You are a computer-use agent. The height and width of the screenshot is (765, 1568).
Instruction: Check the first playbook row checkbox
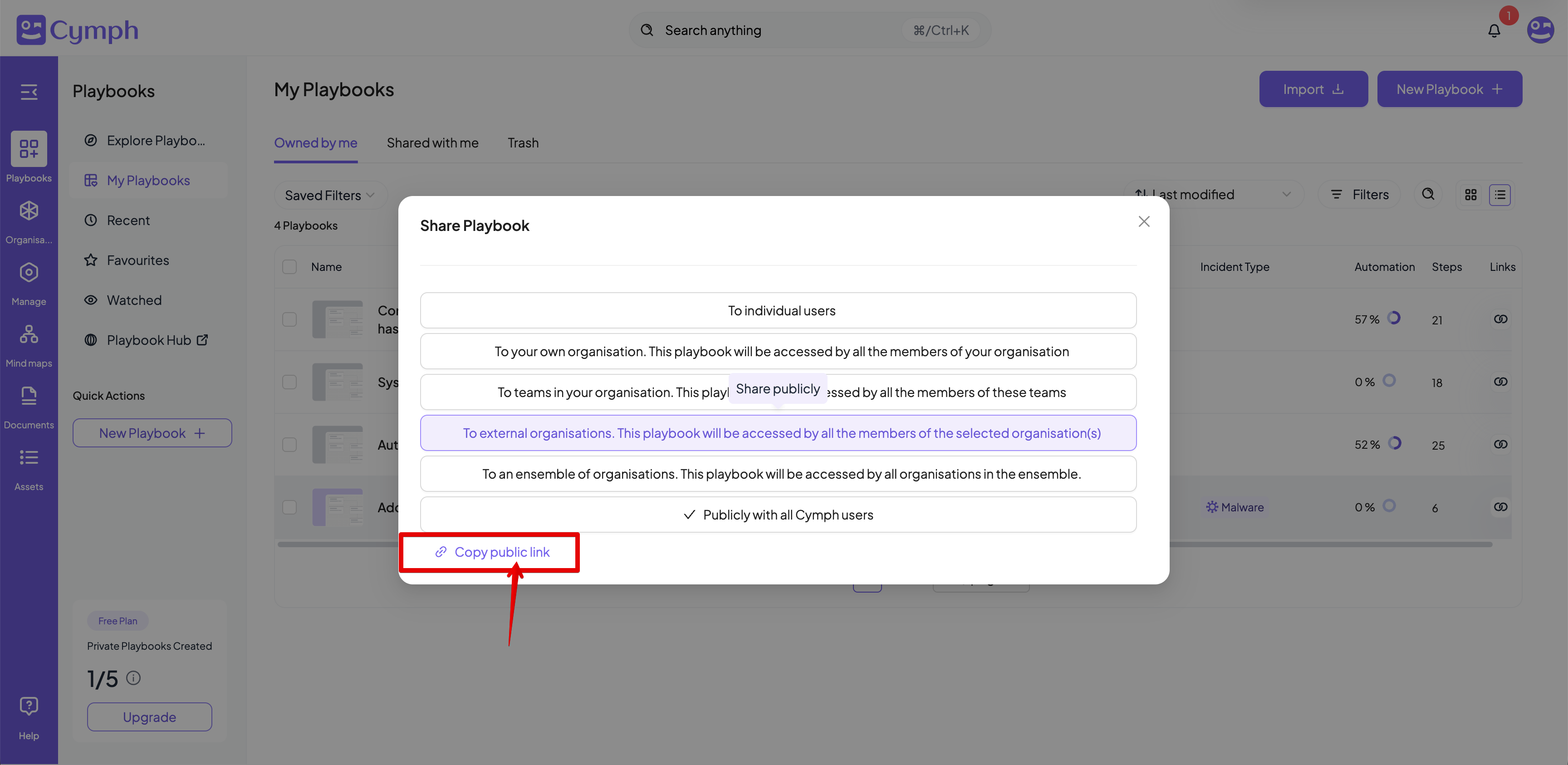290,319
